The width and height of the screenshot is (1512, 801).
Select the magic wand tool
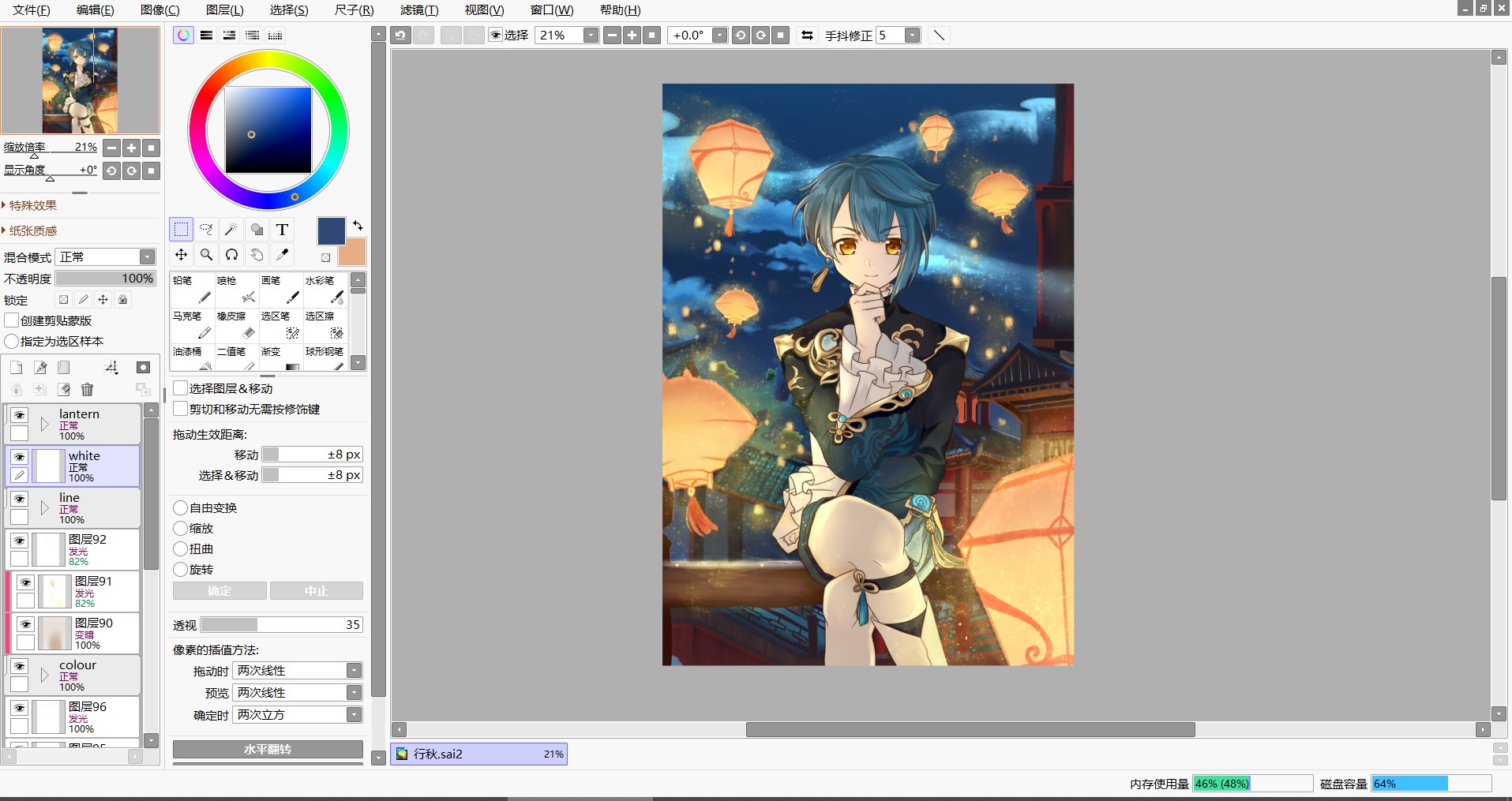(231, 230)
